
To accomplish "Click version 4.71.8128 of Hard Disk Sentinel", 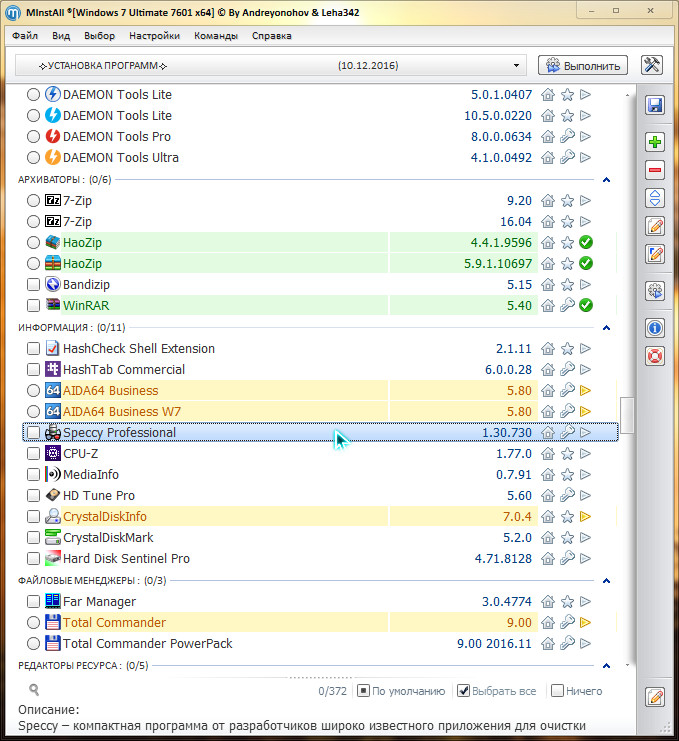I will tap(503, 559).
